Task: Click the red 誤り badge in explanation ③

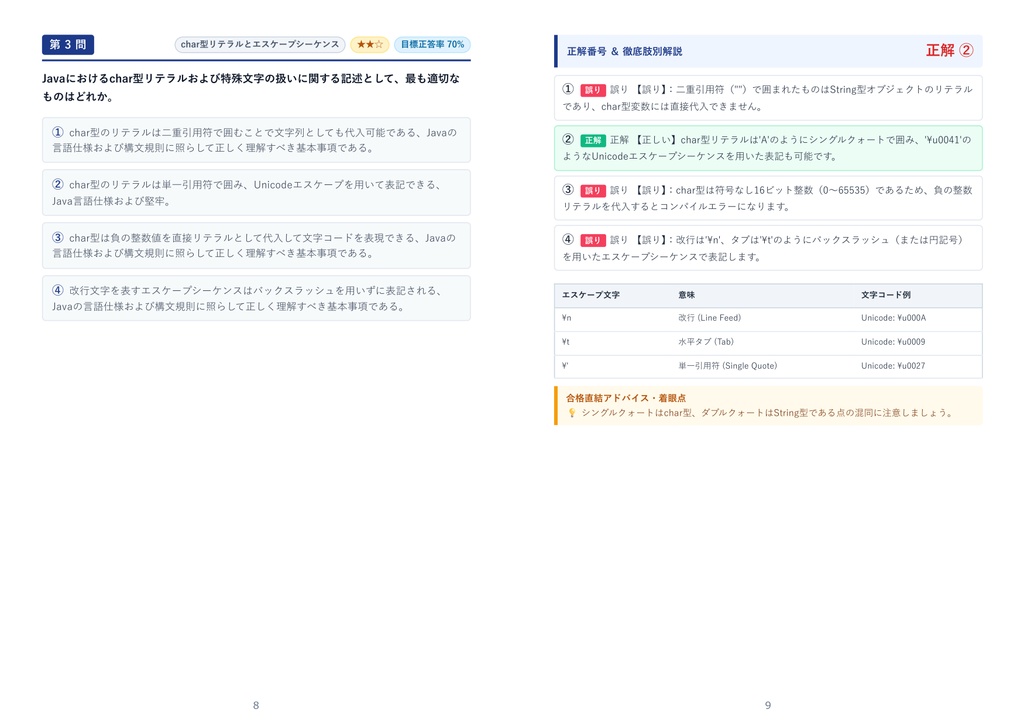Action: tap(593, 191)
